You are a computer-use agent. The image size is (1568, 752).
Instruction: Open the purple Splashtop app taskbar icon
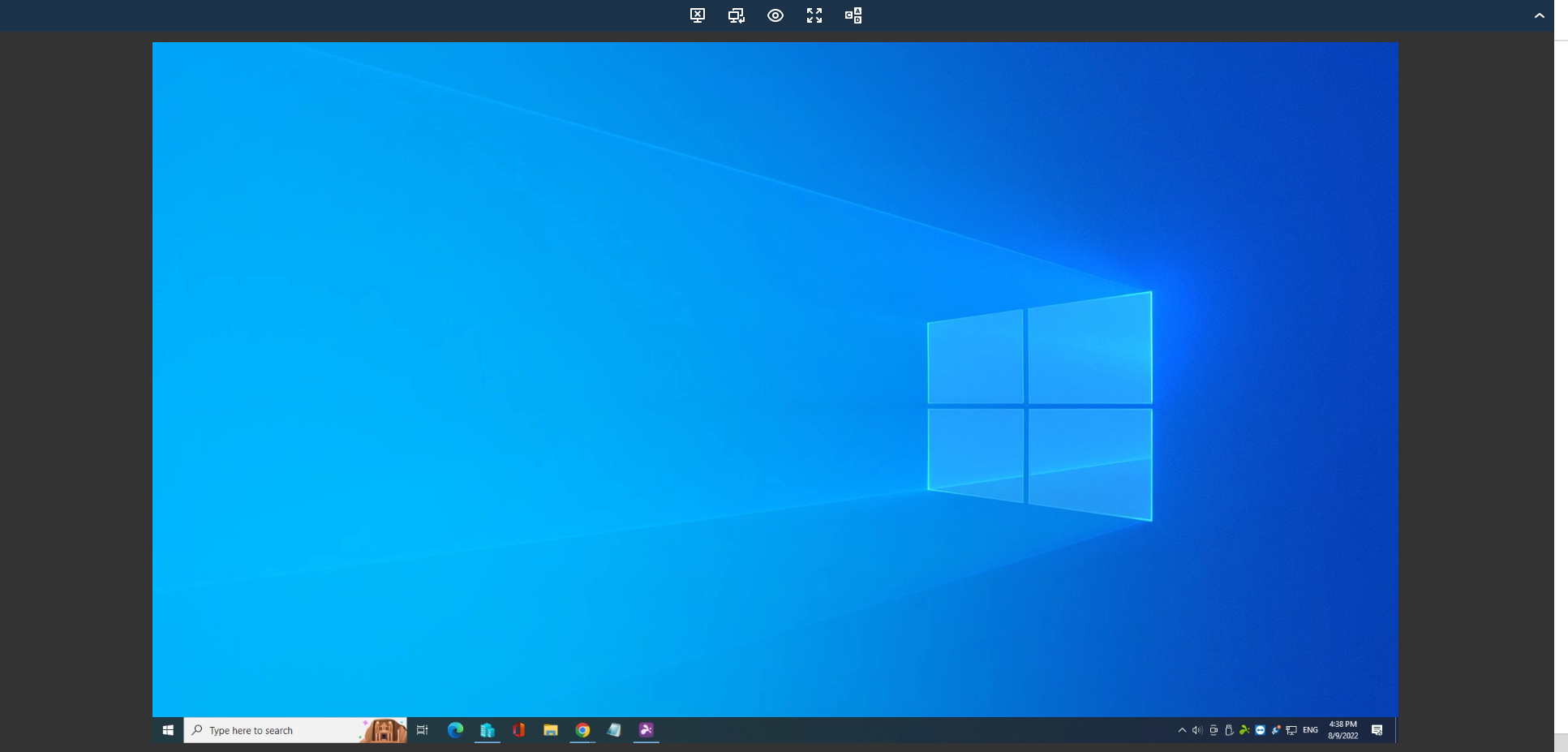(646, 730)
